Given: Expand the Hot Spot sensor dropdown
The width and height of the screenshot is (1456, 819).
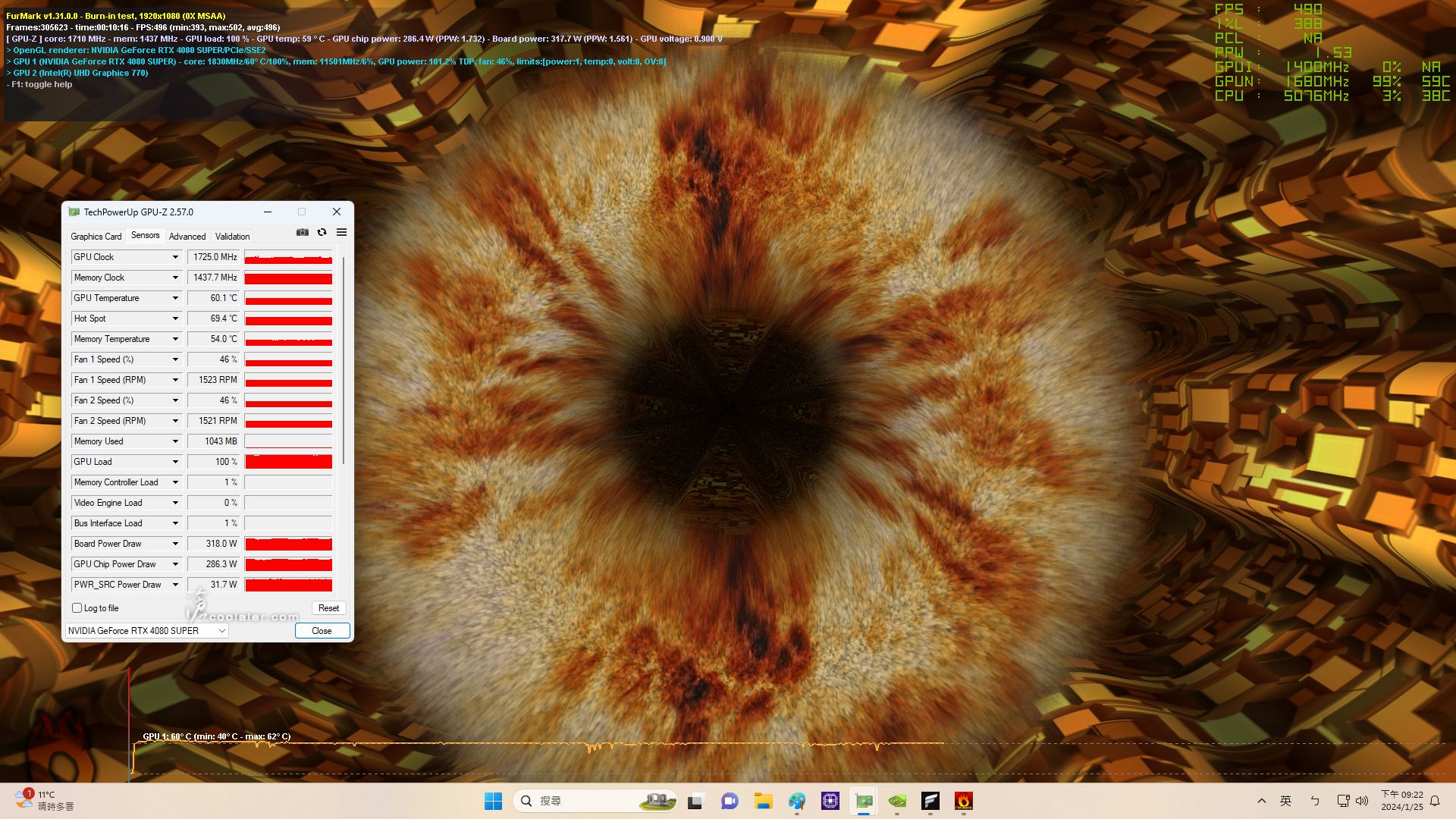Looking at the screenshot, I should [175, 318].
